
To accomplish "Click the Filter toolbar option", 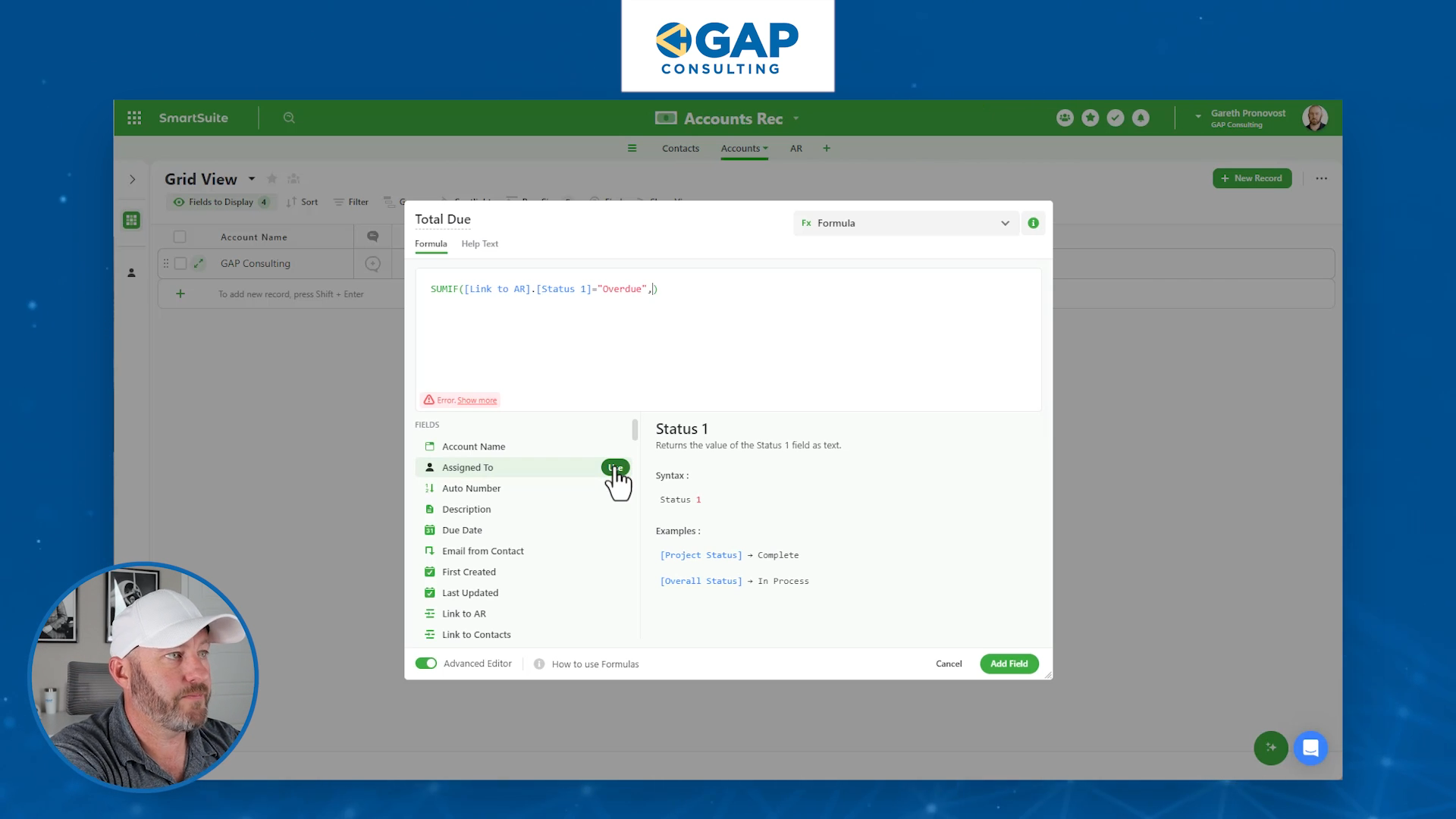I will click(351, 202).
